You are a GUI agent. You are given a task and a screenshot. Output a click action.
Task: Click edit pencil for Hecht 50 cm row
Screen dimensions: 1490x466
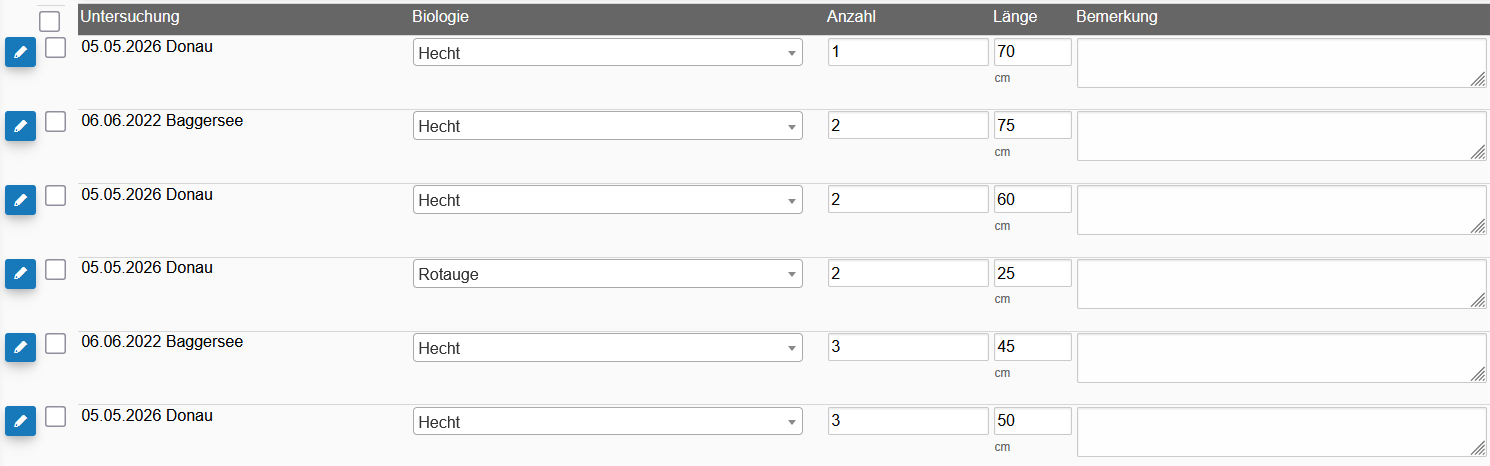point(20,421)
